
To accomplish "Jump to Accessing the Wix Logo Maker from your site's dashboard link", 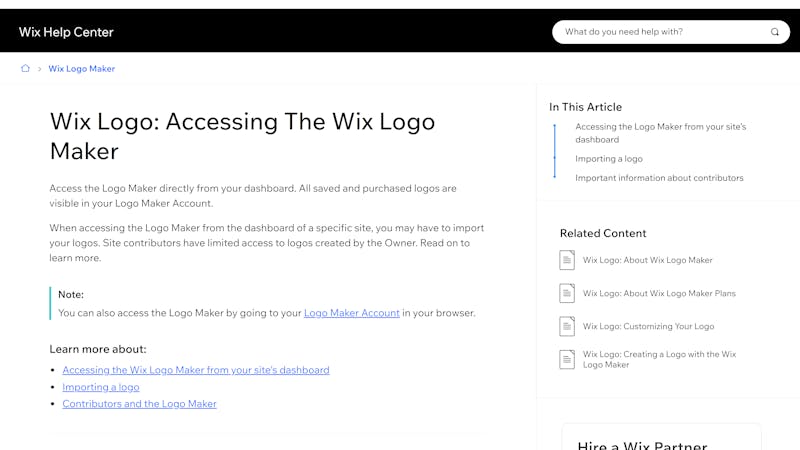I will click(196, 370).
